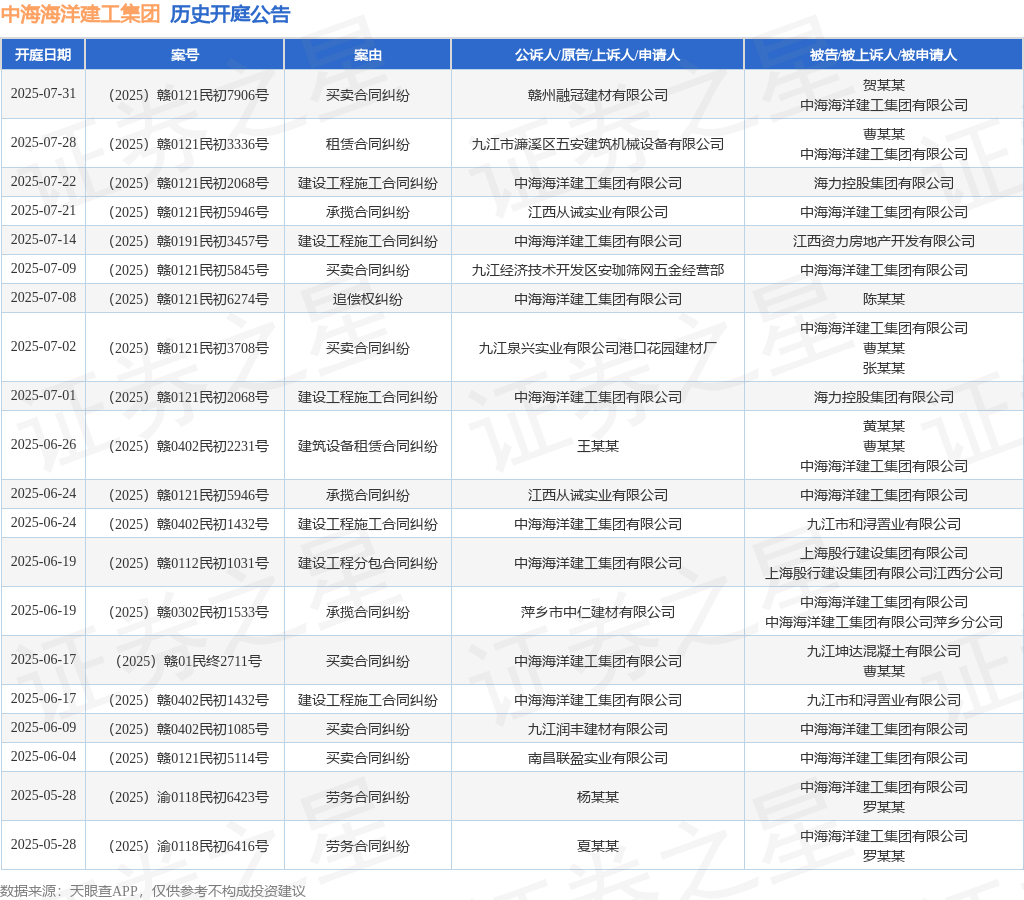This screenshot has height=900, width=1024.
Task: Select the date 2025-07-21
Action: click(43, 210)
